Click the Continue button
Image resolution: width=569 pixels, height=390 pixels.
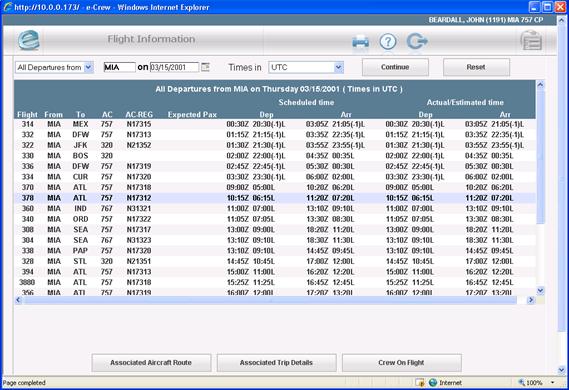coord(395,67)
